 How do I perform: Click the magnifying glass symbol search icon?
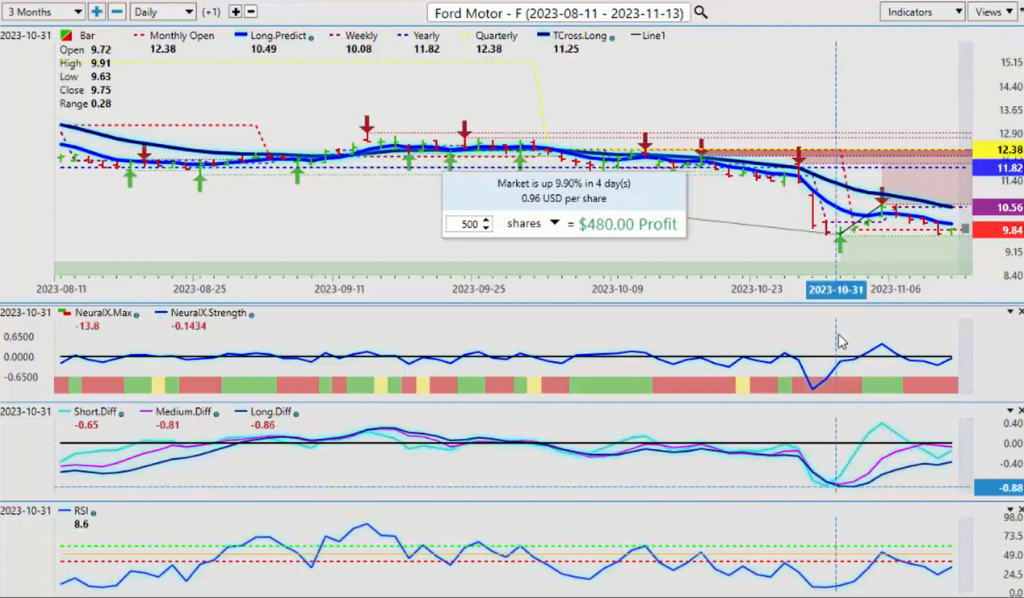[x=701, y=12]
